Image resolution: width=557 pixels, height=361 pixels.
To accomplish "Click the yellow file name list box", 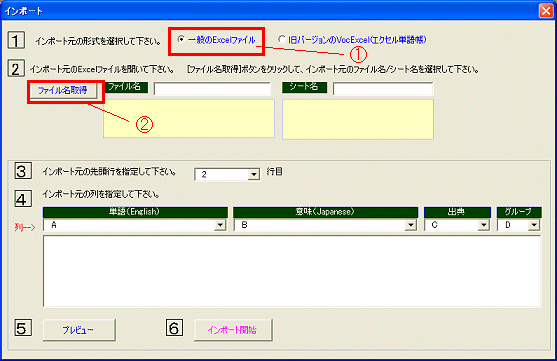I will tap(189, 118).
